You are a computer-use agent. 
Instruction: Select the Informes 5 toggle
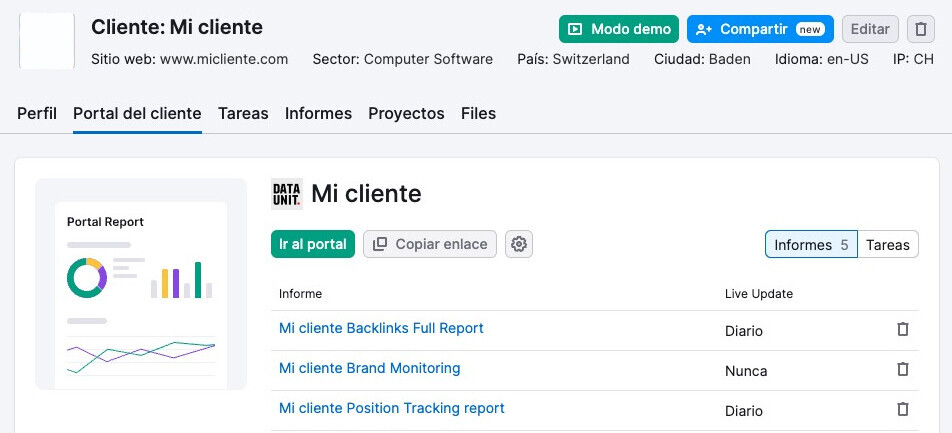click(811, 244)
